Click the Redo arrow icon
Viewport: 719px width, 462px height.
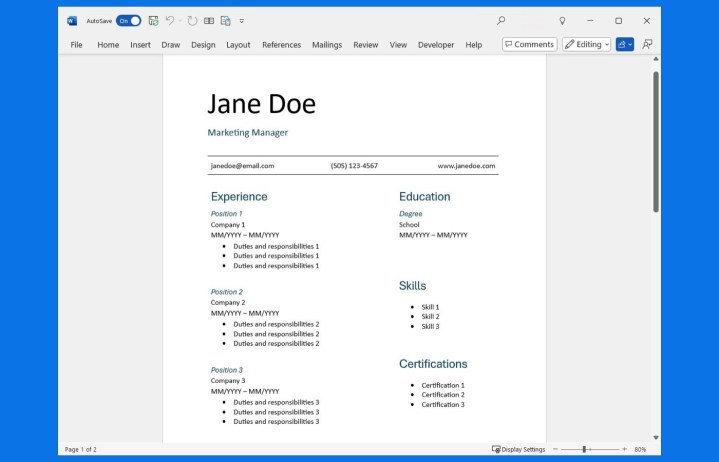point(192,20)
